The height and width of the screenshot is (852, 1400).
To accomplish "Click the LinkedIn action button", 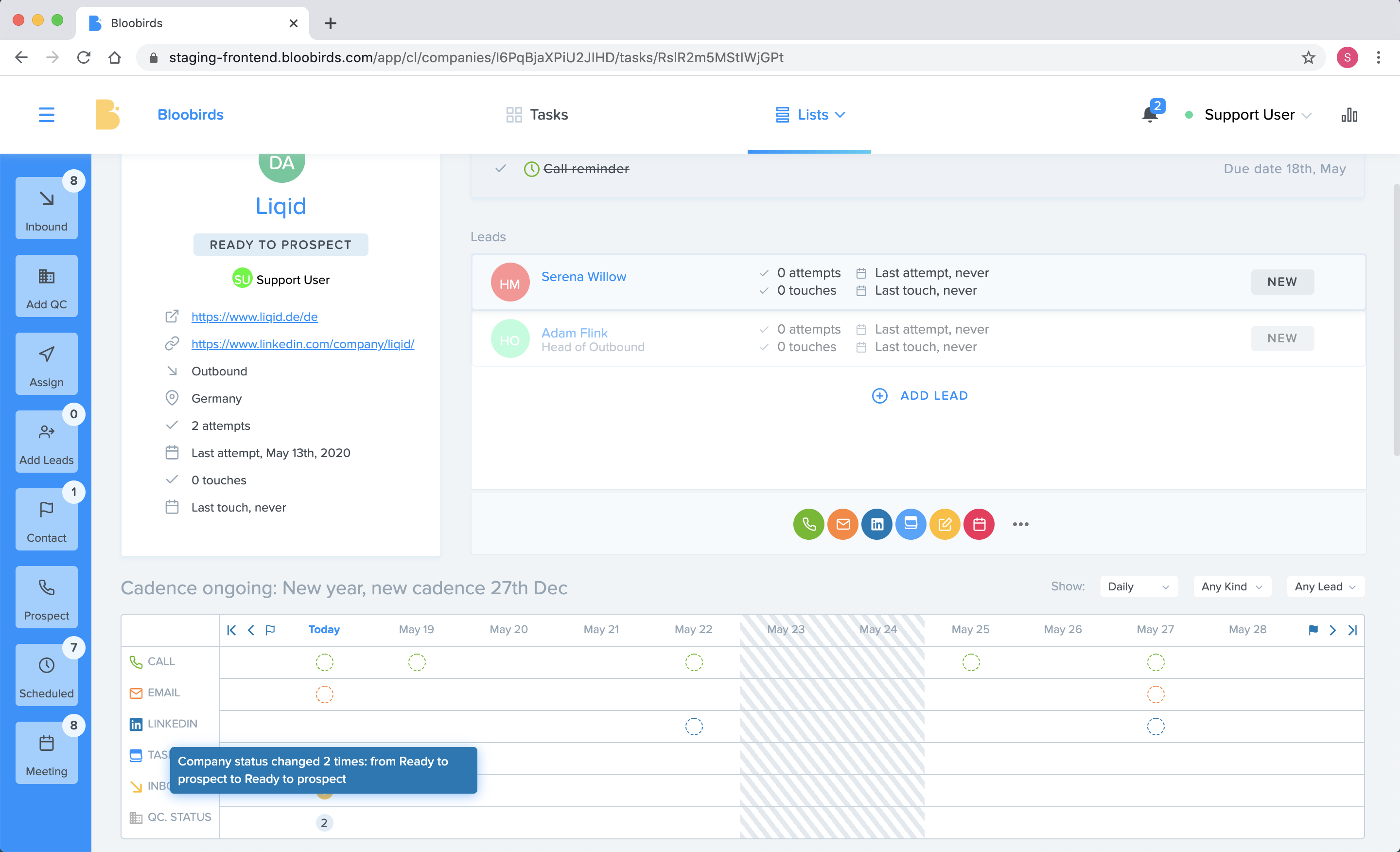I will pyautogui.click(x=877, y=524).
